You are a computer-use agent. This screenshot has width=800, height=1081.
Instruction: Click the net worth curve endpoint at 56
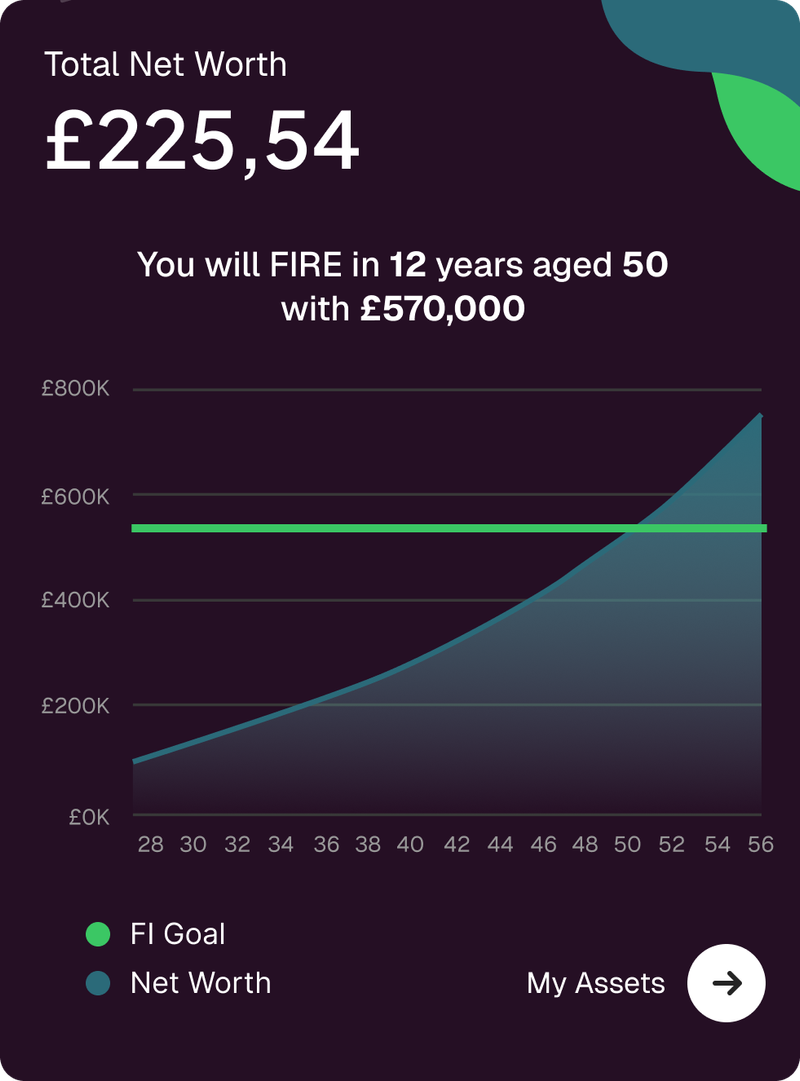click(760, 415)
